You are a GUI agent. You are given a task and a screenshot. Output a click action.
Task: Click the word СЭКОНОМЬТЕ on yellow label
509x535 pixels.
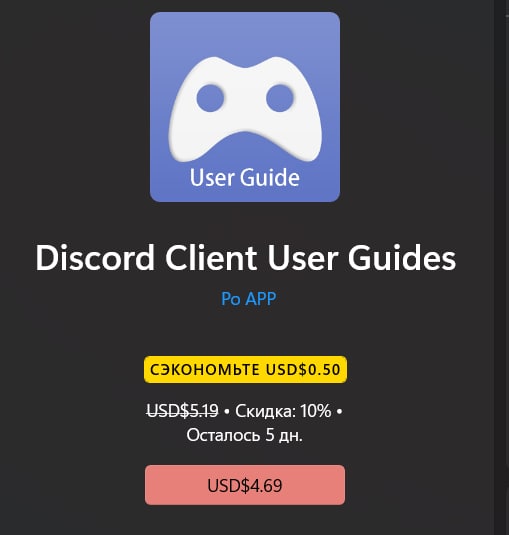click(205, 370)
